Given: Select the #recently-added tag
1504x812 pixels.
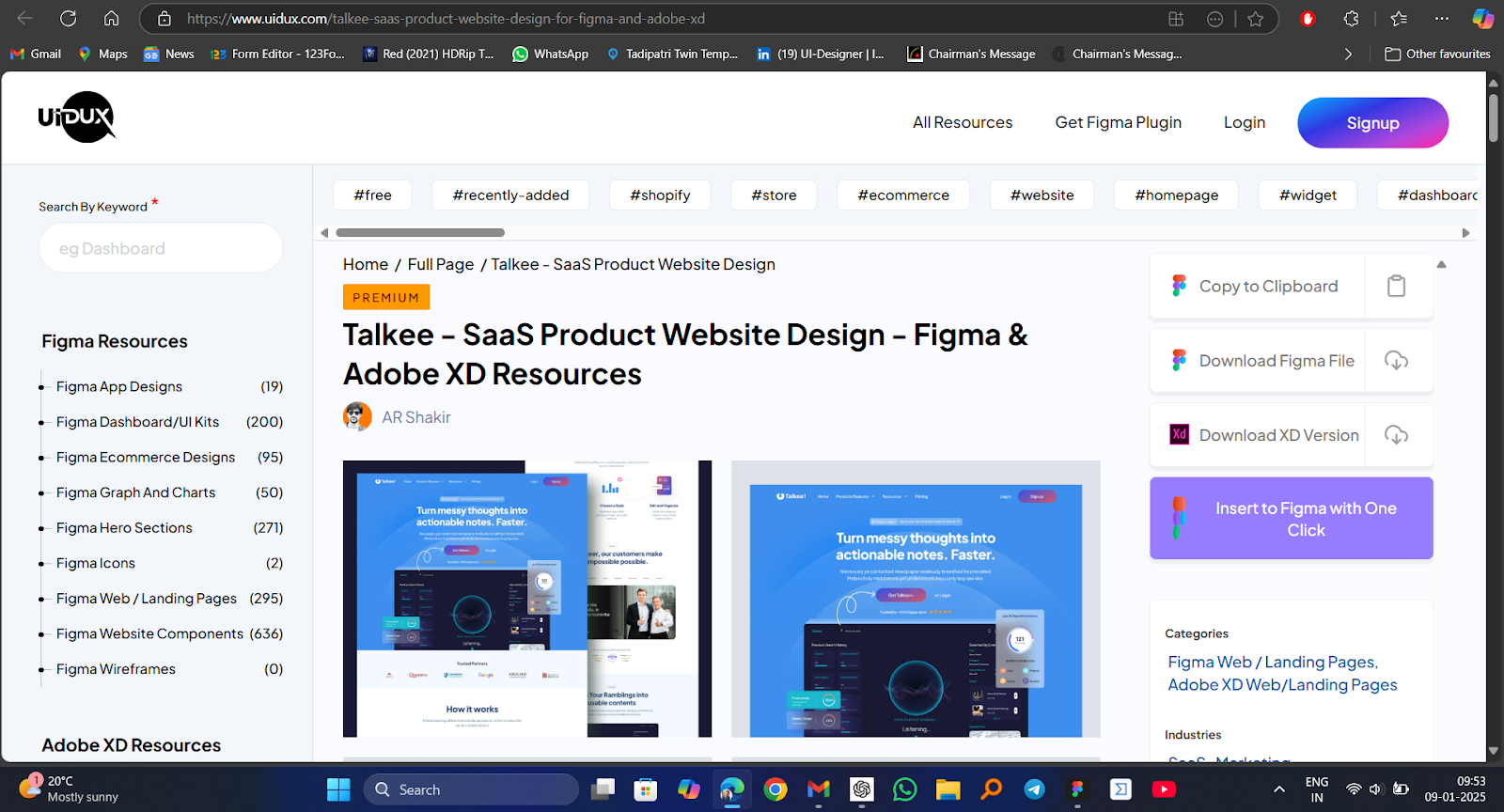Looking at the screenshot, I should pos(510,195).
